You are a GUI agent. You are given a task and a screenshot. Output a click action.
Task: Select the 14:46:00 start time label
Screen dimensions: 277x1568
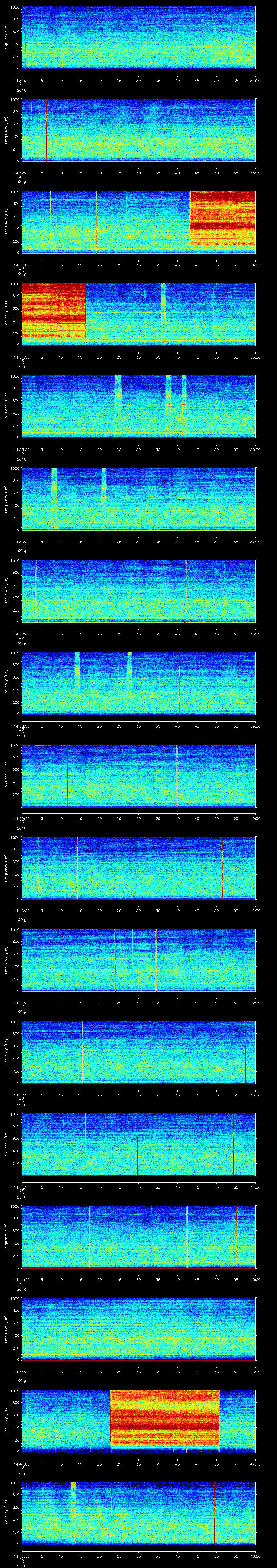tap(21, 1463)
